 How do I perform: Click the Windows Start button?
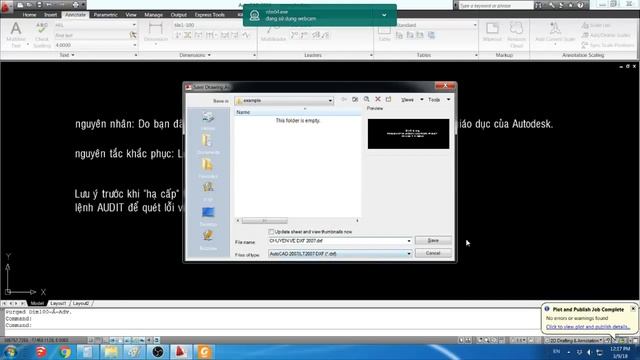(x=10, y=352)
